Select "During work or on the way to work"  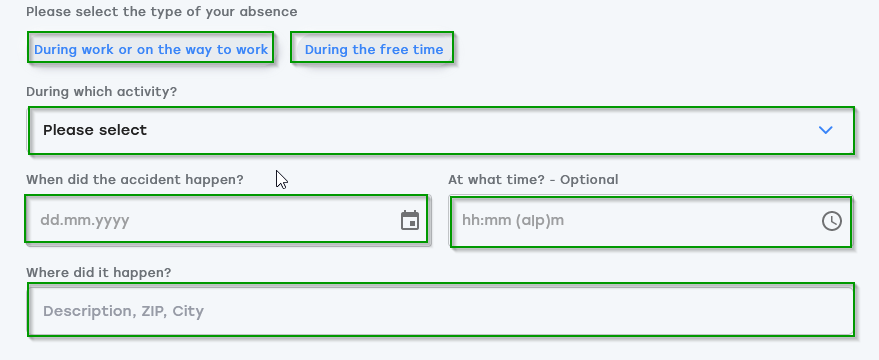pyautogui.click(x=151, y=49)
